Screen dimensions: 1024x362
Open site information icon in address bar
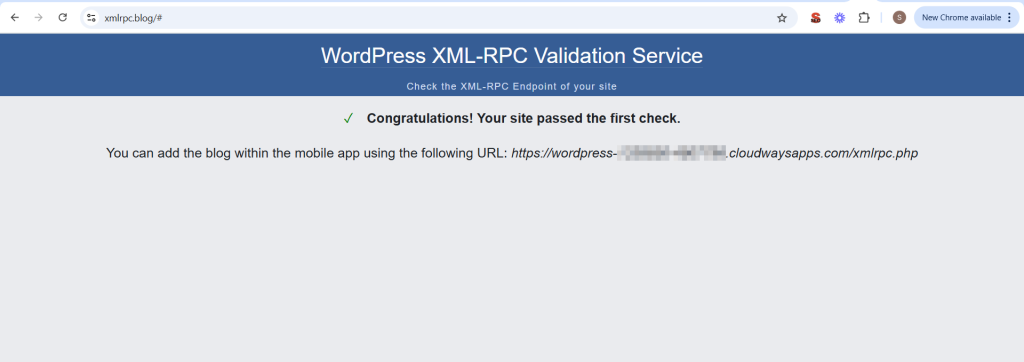click(91, 18)
